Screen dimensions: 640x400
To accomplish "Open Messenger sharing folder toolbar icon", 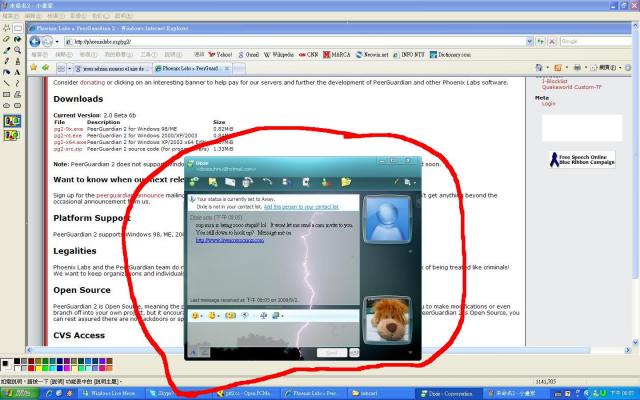I will 346,182.
